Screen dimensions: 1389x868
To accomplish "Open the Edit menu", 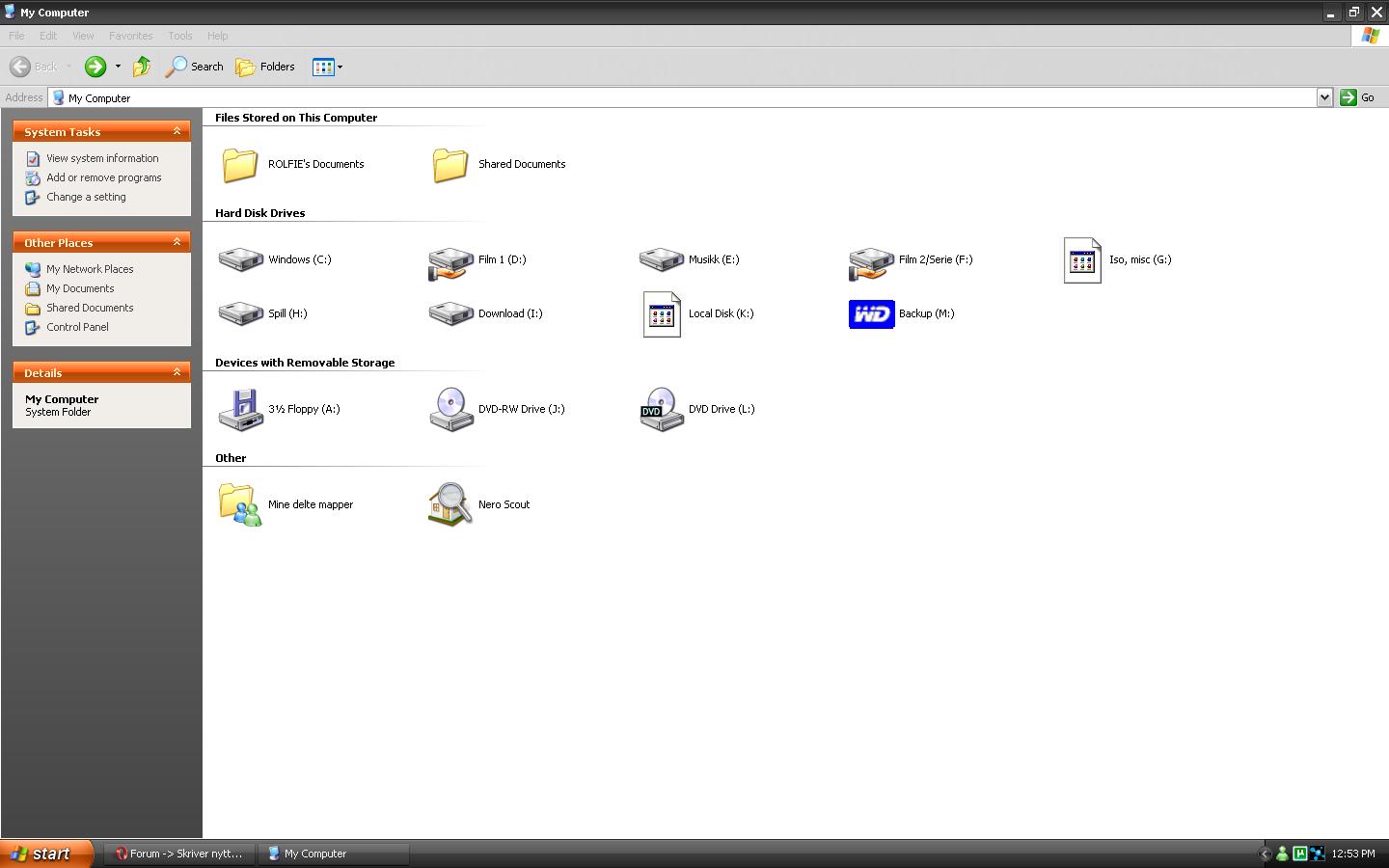I will tap(48, 36).
